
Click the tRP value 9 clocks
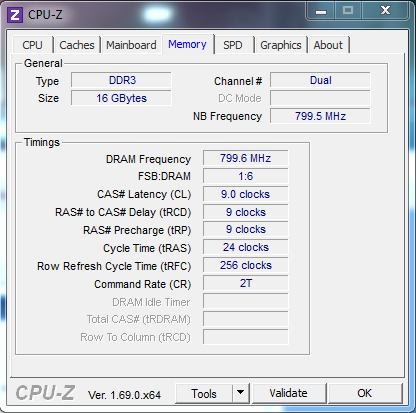pos(246,229)
